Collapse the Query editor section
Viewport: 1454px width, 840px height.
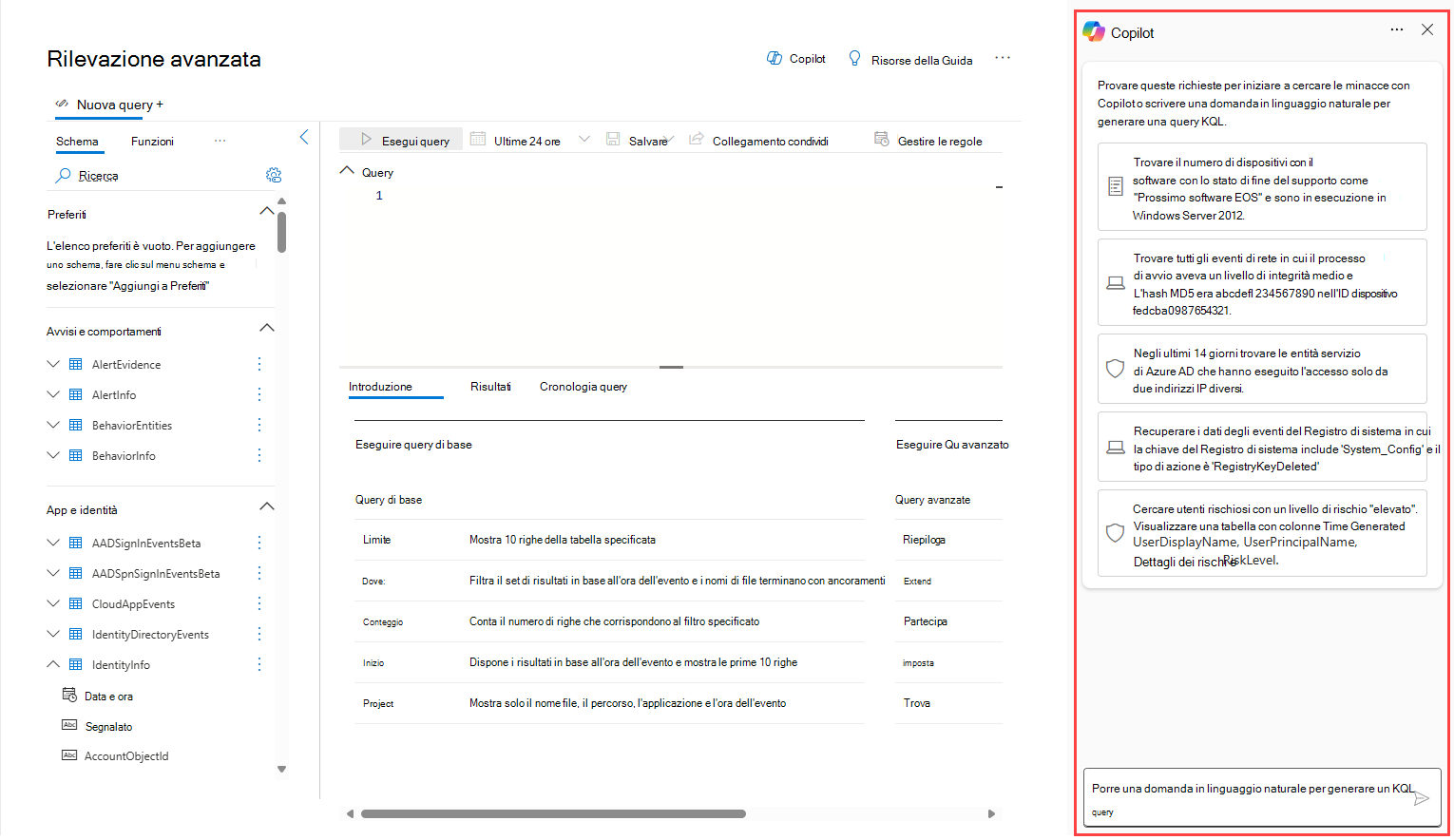pyautogui.click(x=347, y=171)
